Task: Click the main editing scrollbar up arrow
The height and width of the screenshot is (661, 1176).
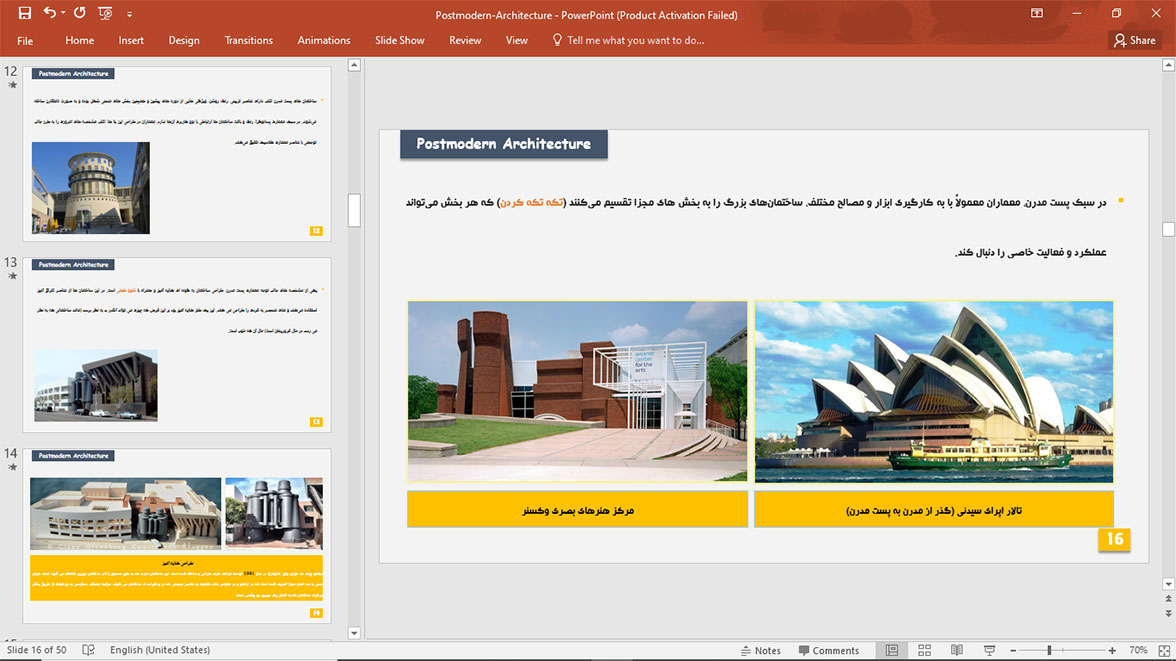Action: [1168, 65]
